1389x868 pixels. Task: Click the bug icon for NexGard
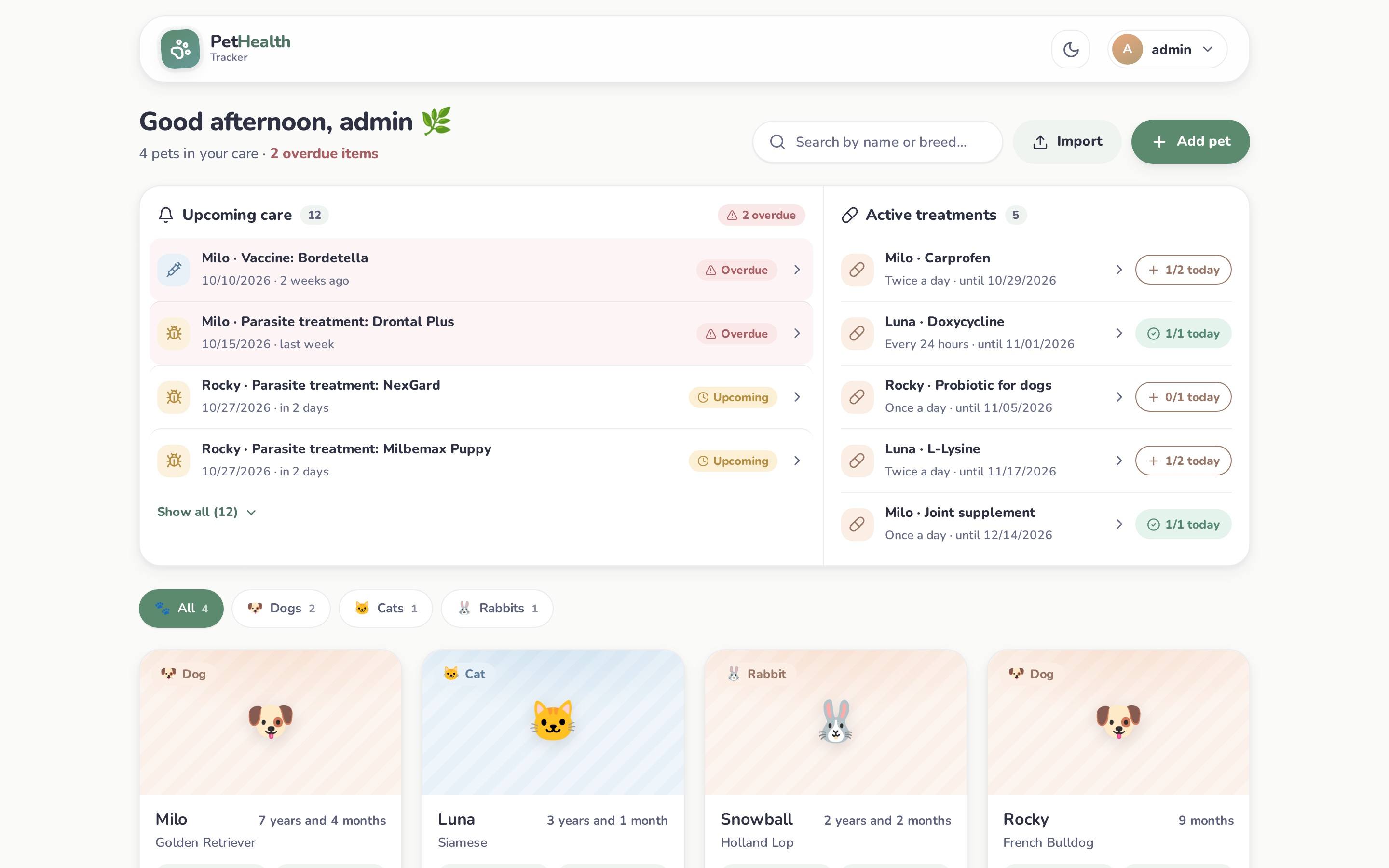point(174,397)
